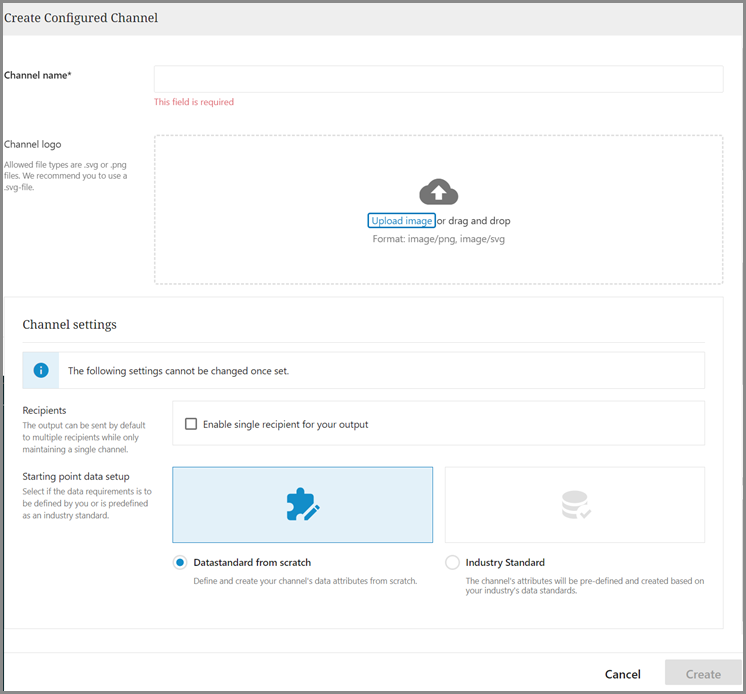This screenshot has height=694, width=746.
Task: Click the 'Create Configured Channel' dialog title
Action: (x=81, y=18)
